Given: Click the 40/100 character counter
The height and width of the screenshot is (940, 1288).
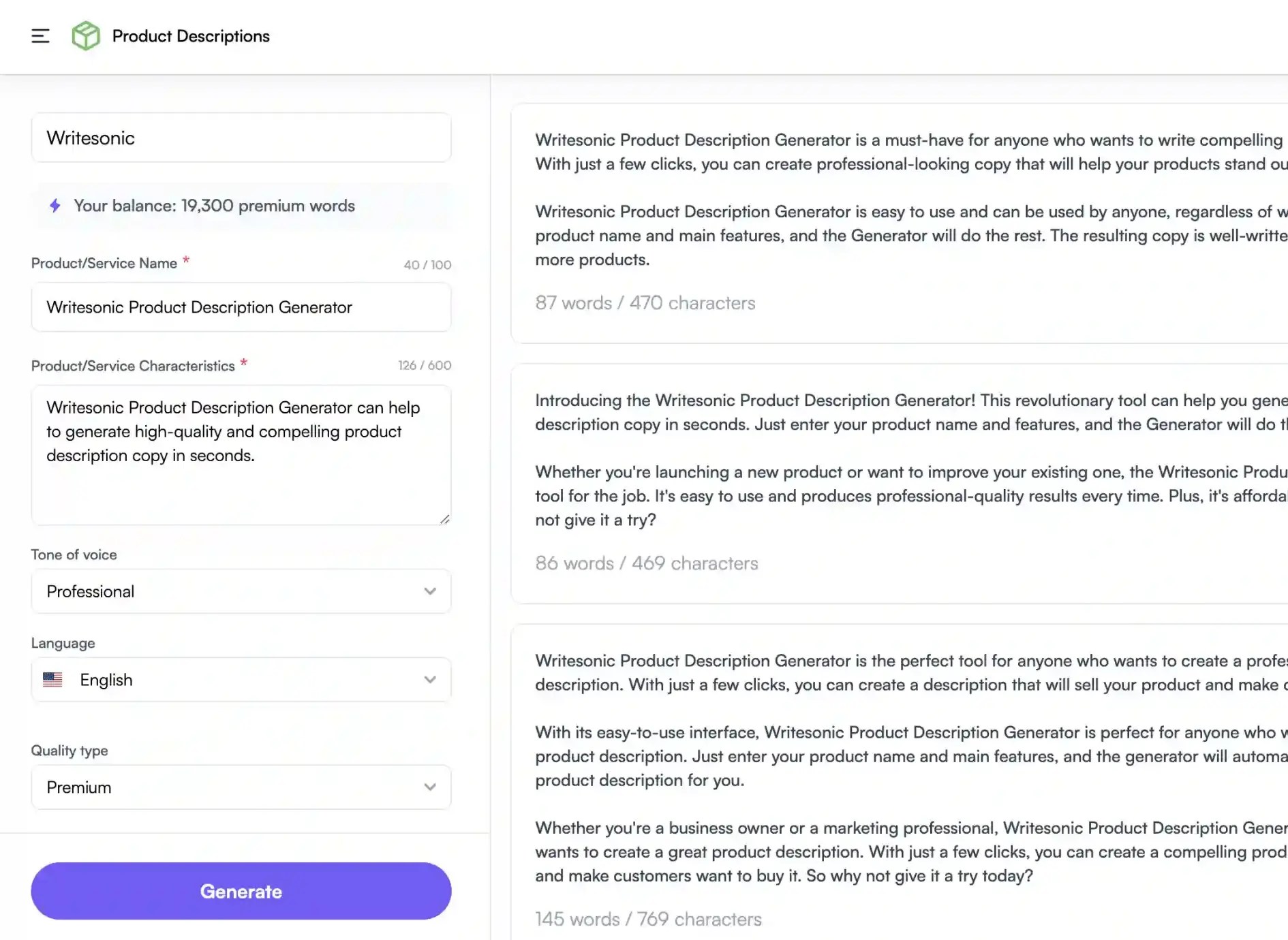Looking at the screenshot, I should tap(427, 264).
